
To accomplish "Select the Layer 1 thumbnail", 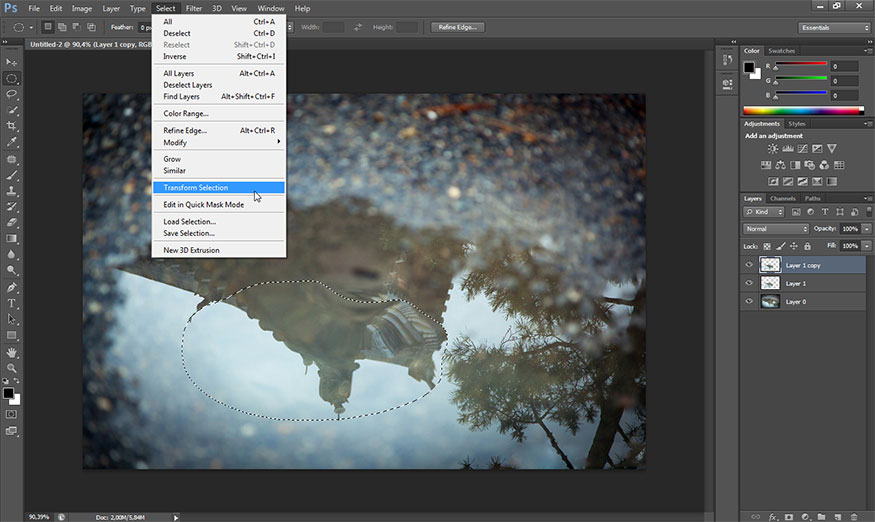I will pos(770,283).
